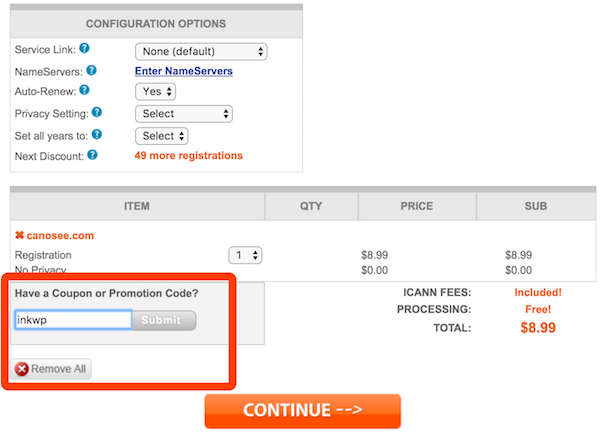This screenshot has width=600, height=442.
Task: Click the orange CONTINUE button
Action: (303, 410)
